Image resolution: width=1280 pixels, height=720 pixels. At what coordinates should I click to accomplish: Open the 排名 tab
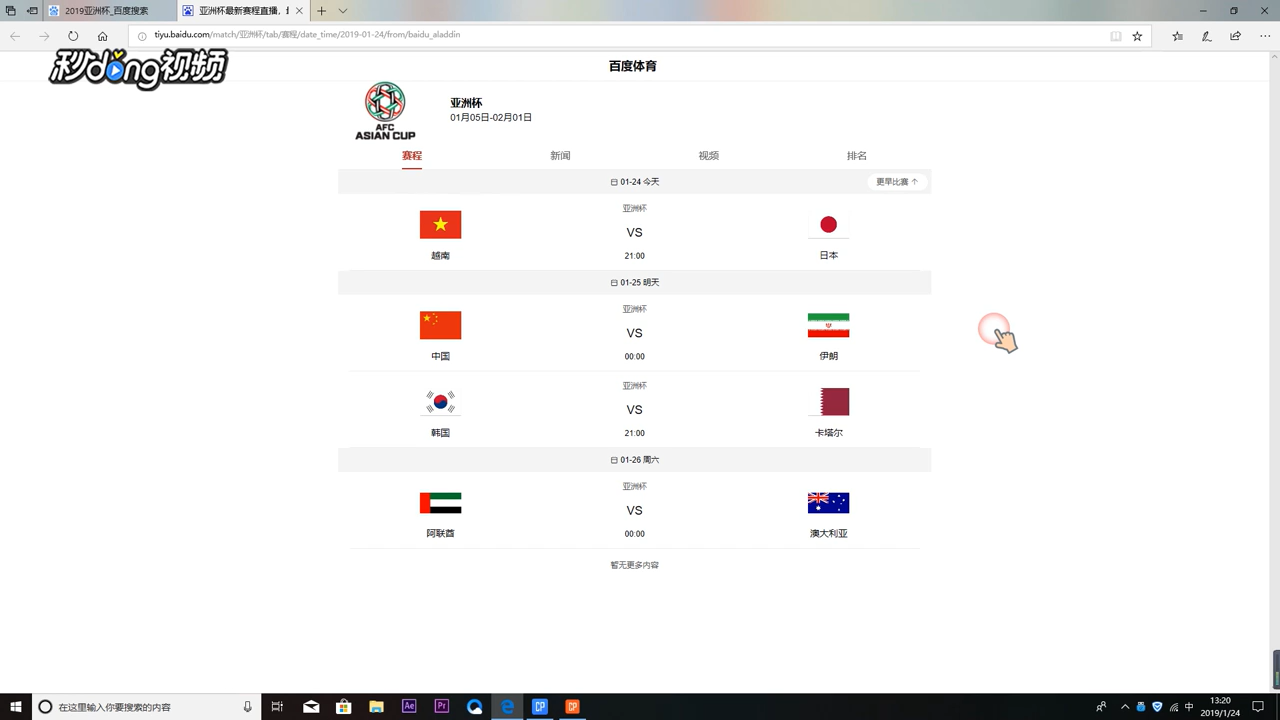[x=856, y=156]
